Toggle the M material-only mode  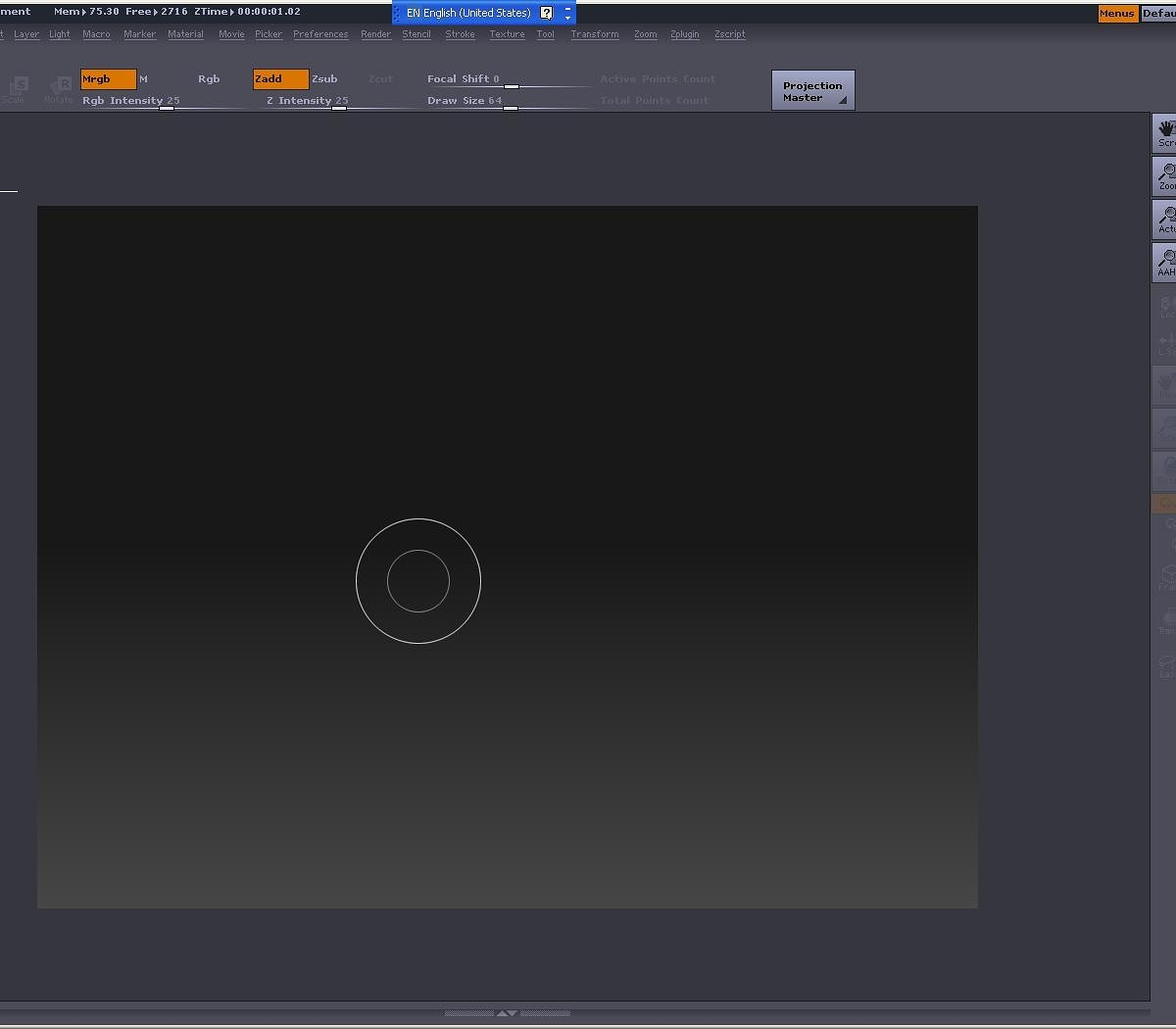coord(143,78)
